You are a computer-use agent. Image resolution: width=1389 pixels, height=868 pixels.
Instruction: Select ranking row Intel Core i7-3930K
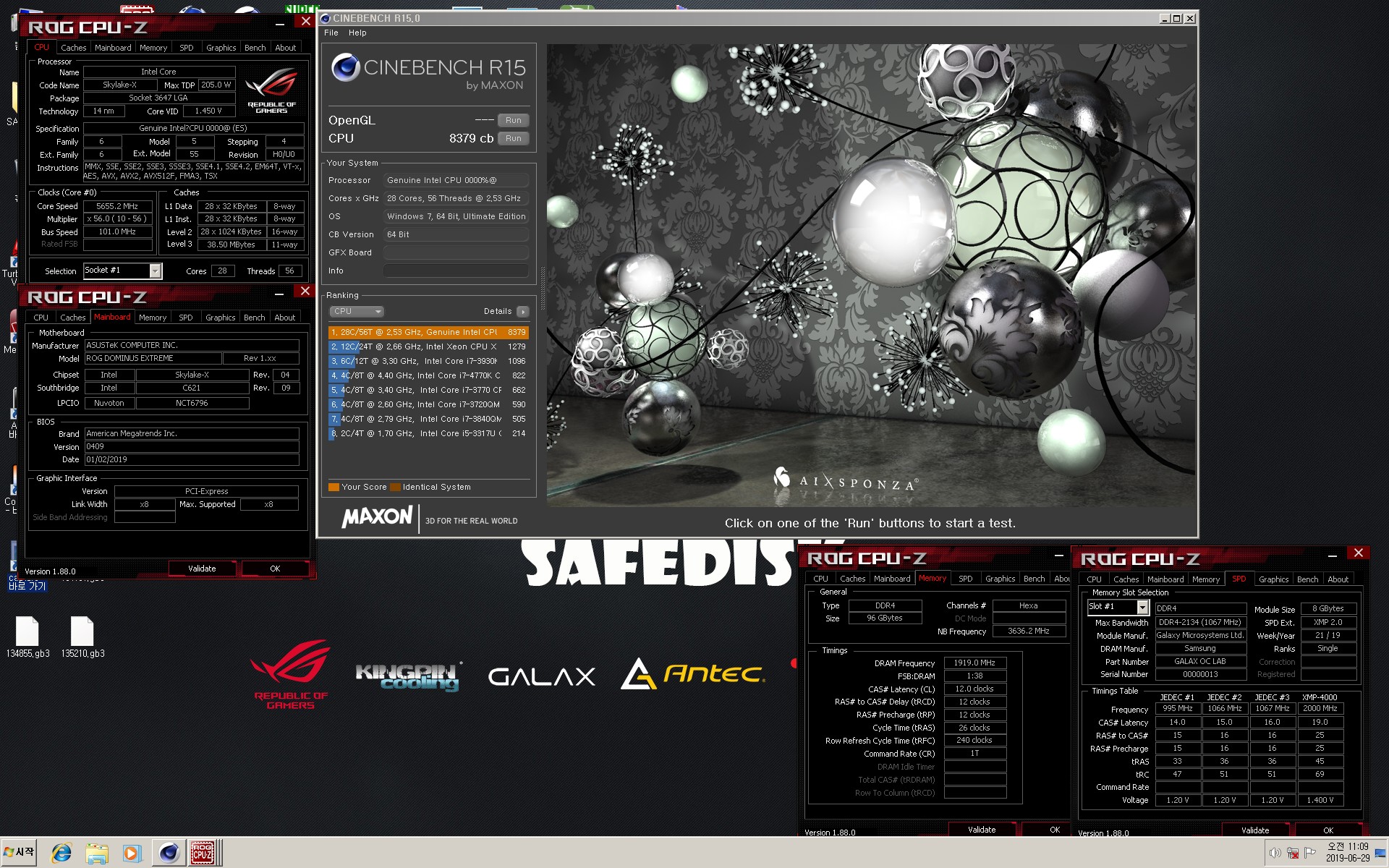(x=428, y=361)
